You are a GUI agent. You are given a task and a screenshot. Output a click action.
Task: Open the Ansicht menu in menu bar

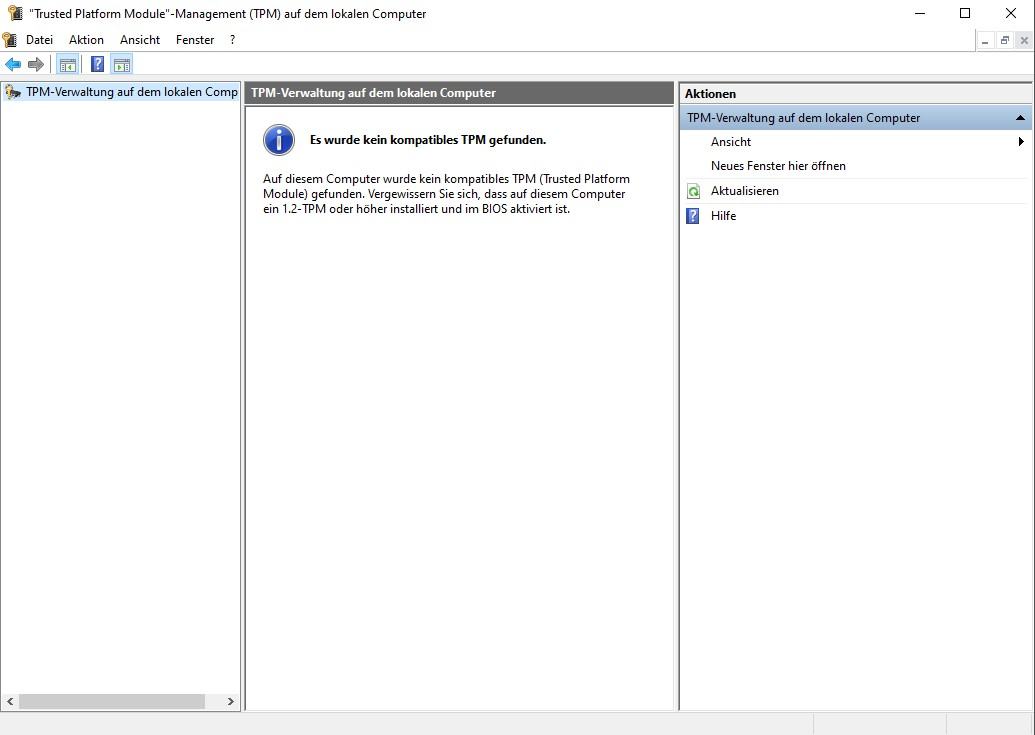coord(140,40)
